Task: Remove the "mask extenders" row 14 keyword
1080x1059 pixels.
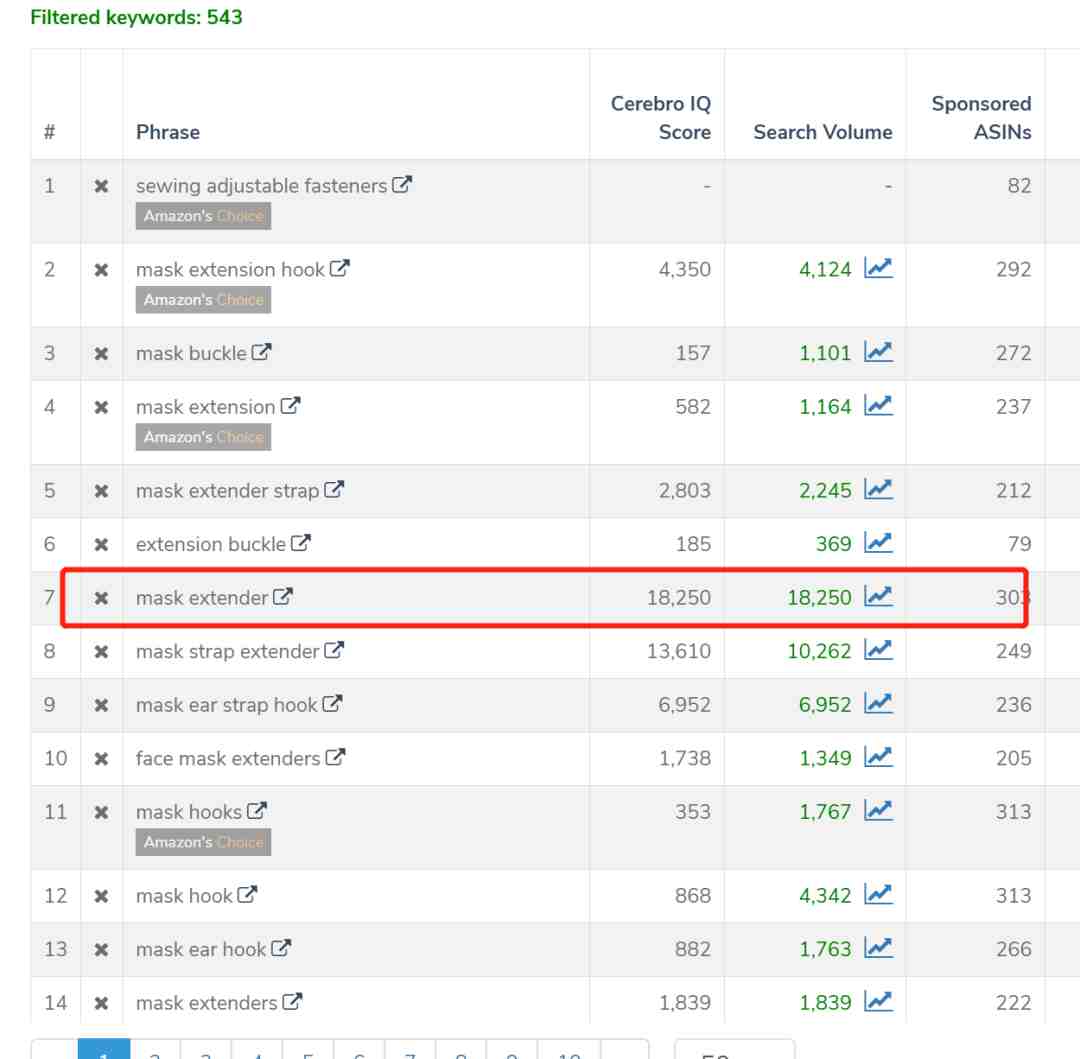Action: 101,1003
